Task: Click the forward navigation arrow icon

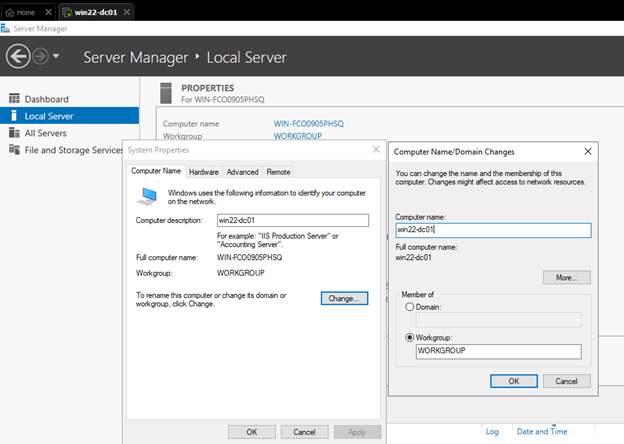Action: click(40, 56)
